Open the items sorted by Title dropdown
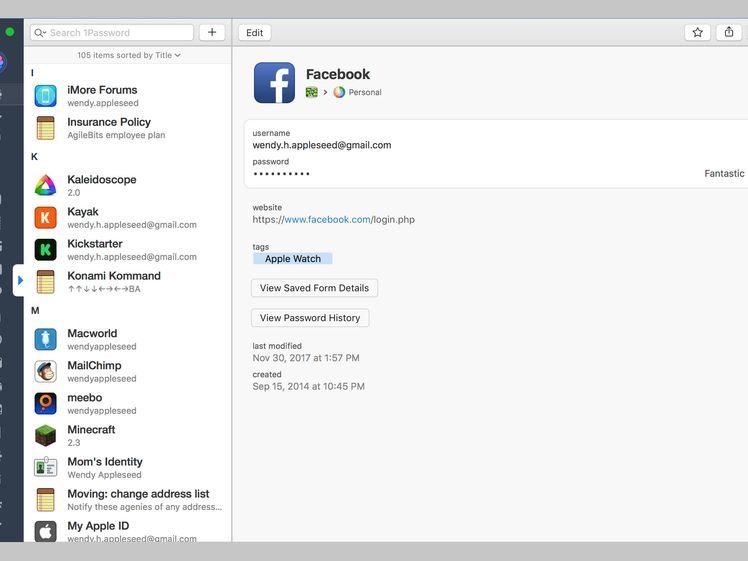This screenshot has width=748, height=561. [129, 55]
